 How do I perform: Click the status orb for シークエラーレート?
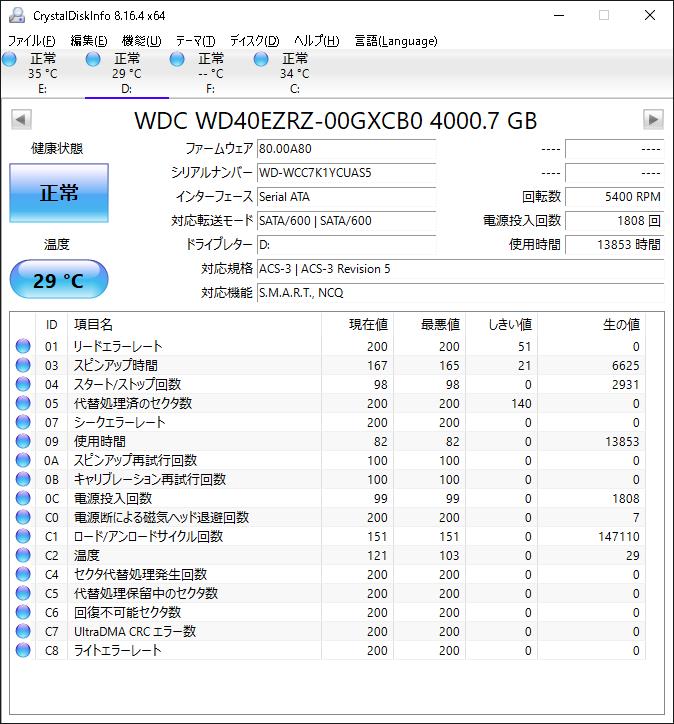[x=23, y=422]
